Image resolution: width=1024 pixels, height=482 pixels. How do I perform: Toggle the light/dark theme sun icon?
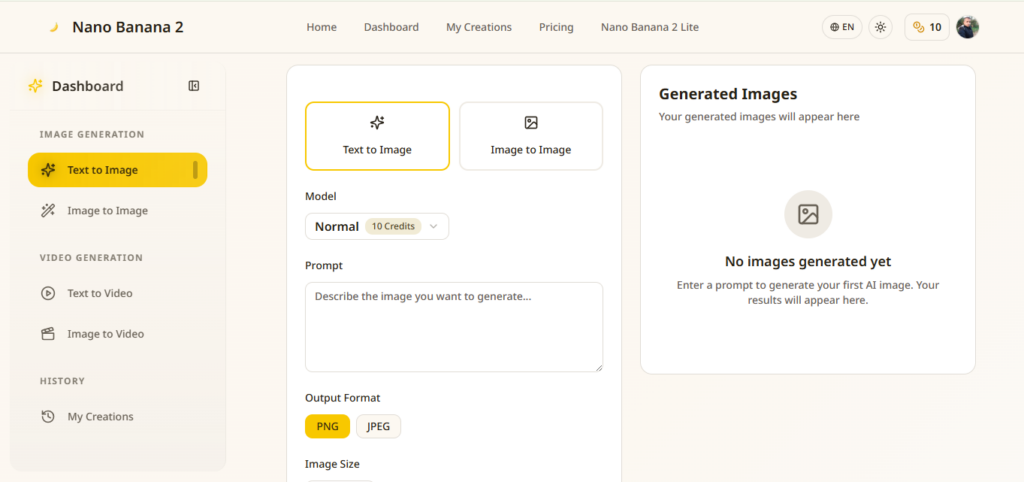(x=880, y=27)
